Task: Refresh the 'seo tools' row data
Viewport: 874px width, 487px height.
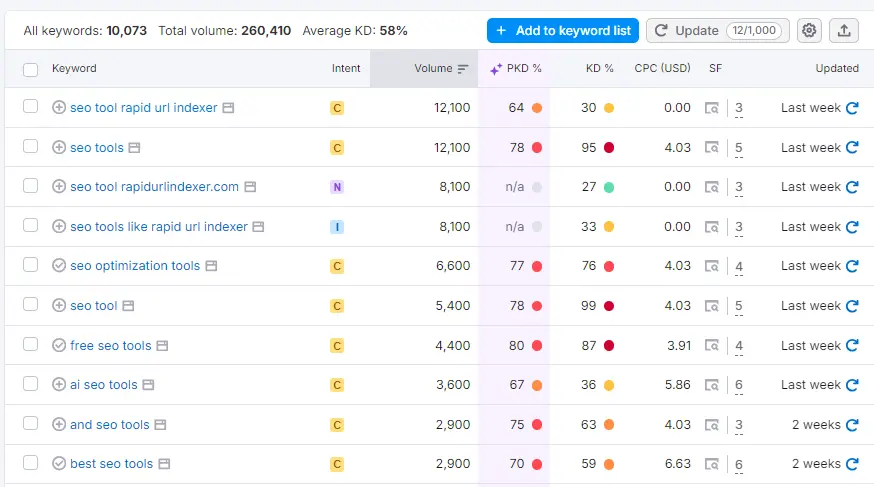Action: click(x=852, y=147)
